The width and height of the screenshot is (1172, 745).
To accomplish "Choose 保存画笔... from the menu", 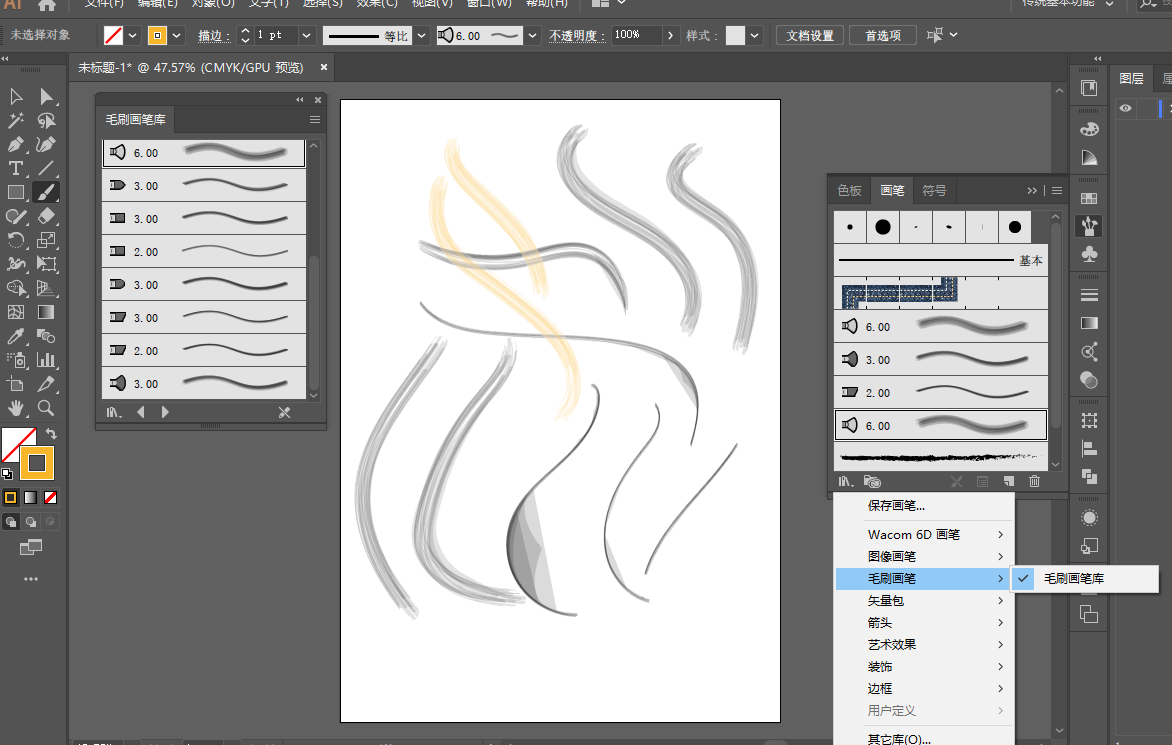I will pos(896,506).
